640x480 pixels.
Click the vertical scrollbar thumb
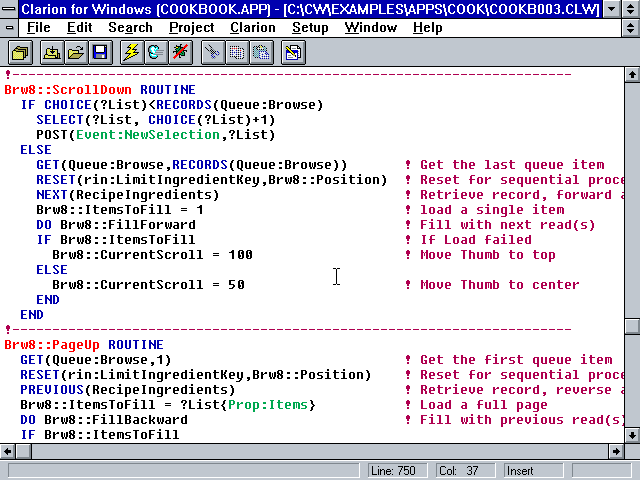(632, 326)
